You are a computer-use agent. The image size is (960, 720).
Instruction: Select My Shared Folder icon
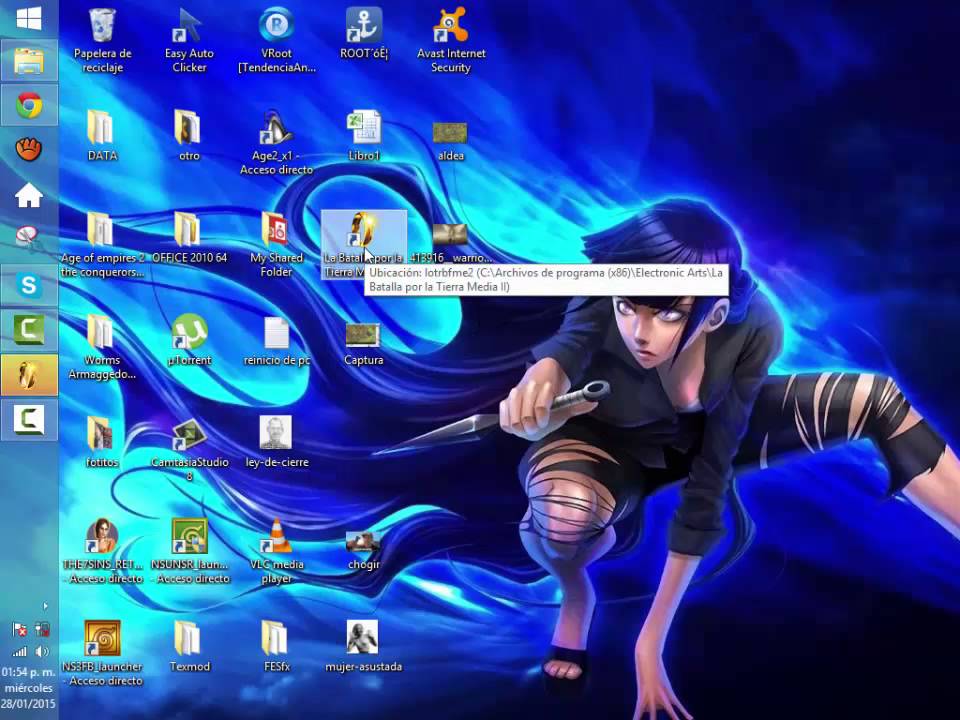coord(277,245)
